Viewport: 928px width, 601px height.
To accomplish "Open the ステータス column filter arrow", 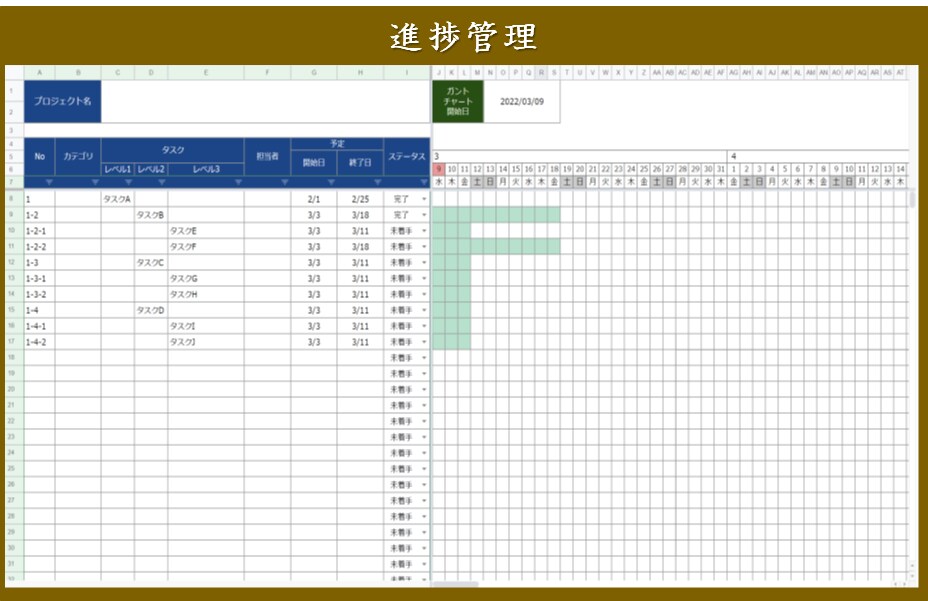I will [424, 182].
